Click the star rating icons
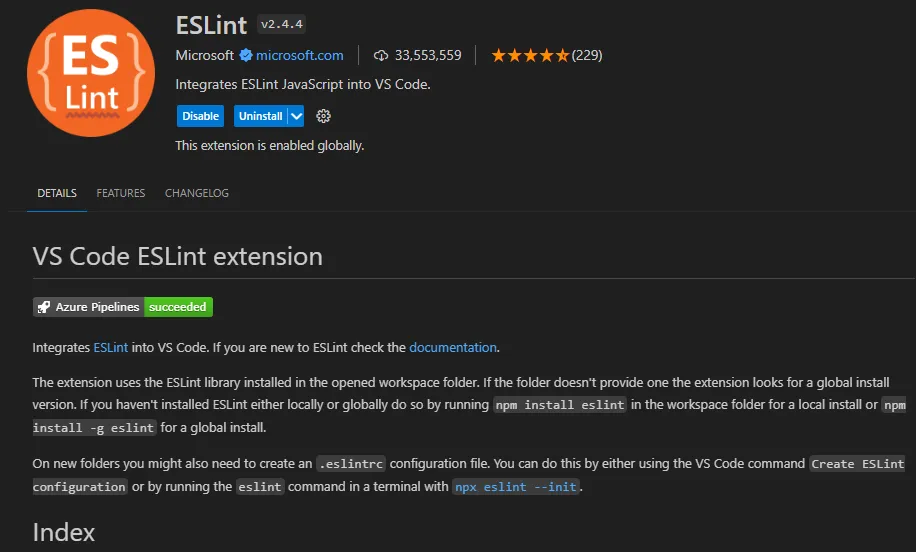 pos(530,55)
